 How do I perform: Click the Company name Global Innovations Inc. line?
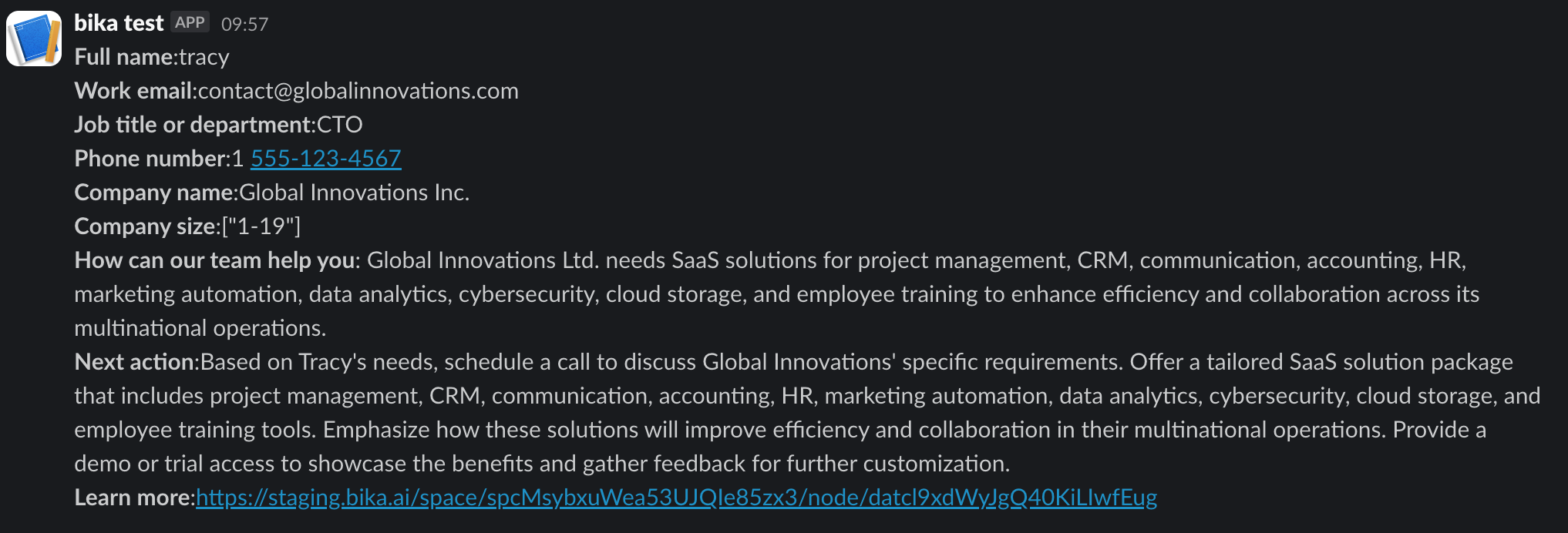click(272, 193)
